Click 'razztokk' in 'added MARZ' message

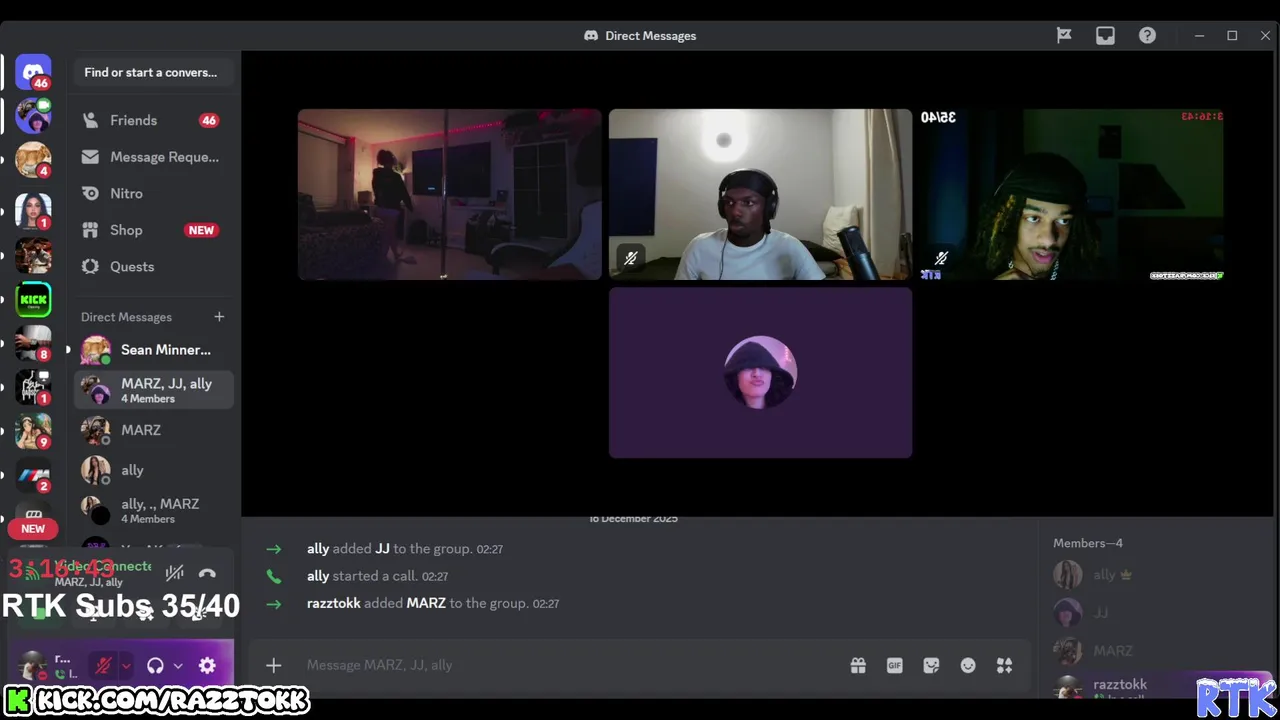(x=334, y=603)
